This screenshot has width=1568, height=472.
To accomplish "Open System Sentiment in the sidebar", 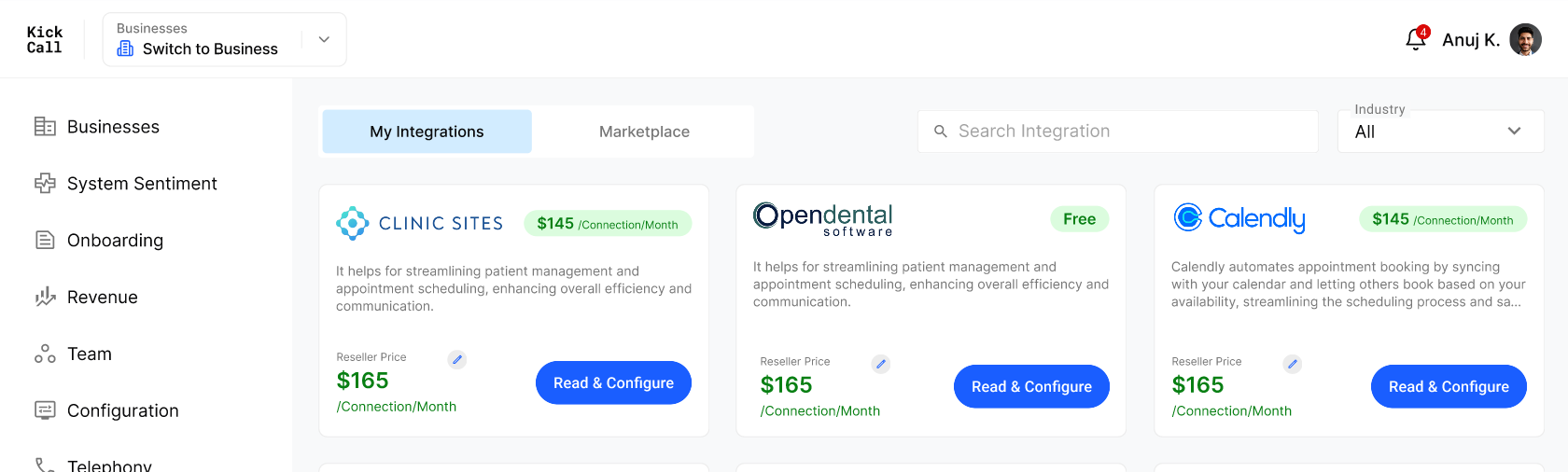I will point(142,184).
